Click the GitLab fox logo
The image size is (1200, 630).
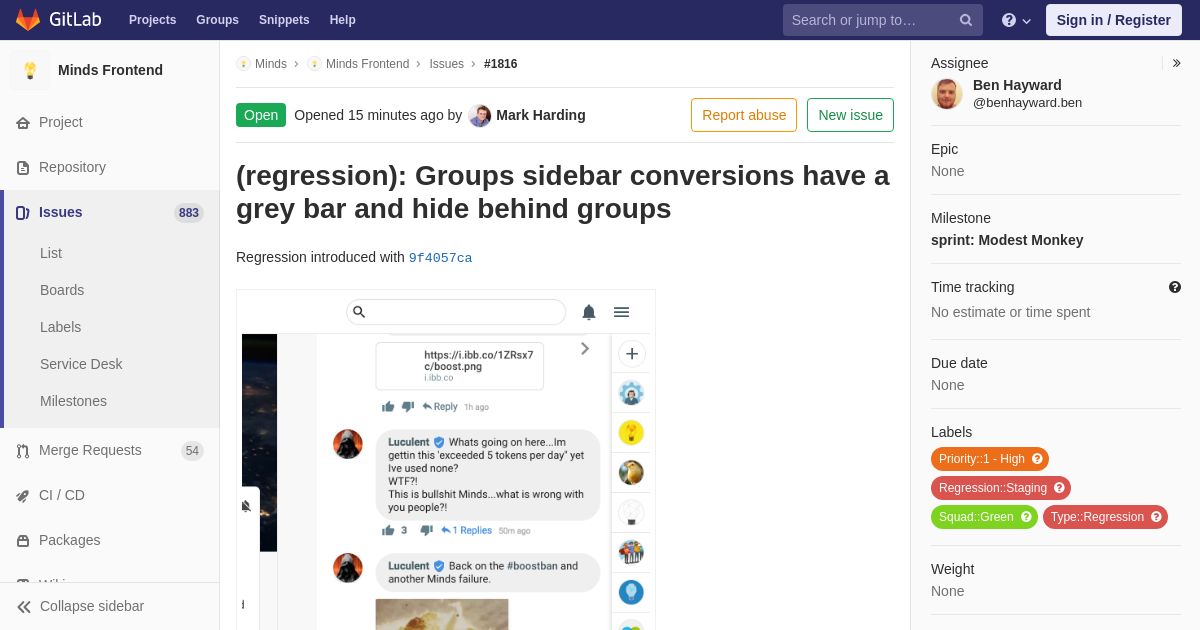(x=28, y=20)
